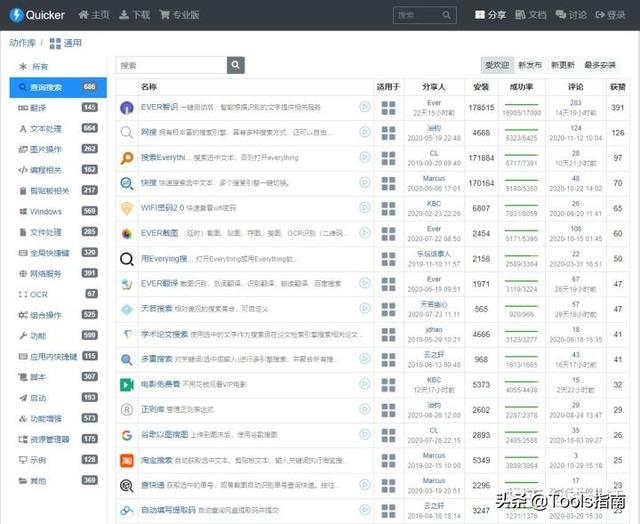This screenshot has height=524, width=640.
Task: Select the 最多安装 sort tab
Action: coord(600,65)
